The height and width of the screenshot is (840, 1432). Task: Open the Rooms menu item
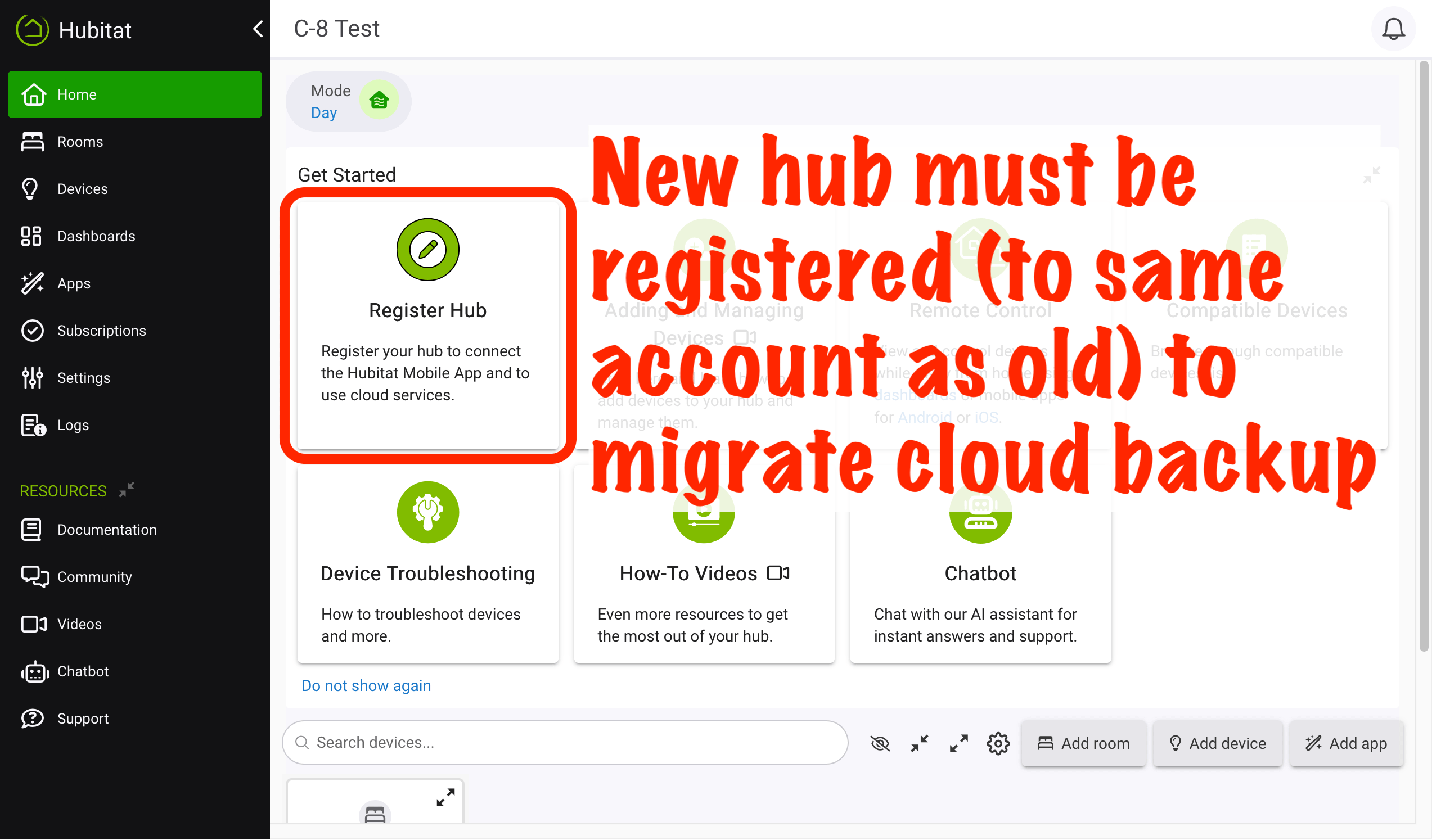(x=134, y=142)
